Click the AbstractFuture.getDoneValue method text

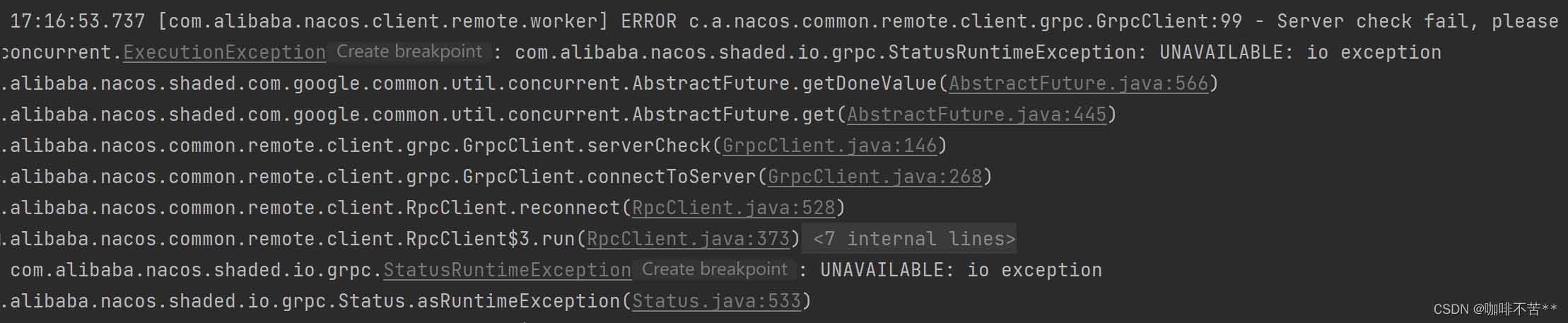point(785,83)
